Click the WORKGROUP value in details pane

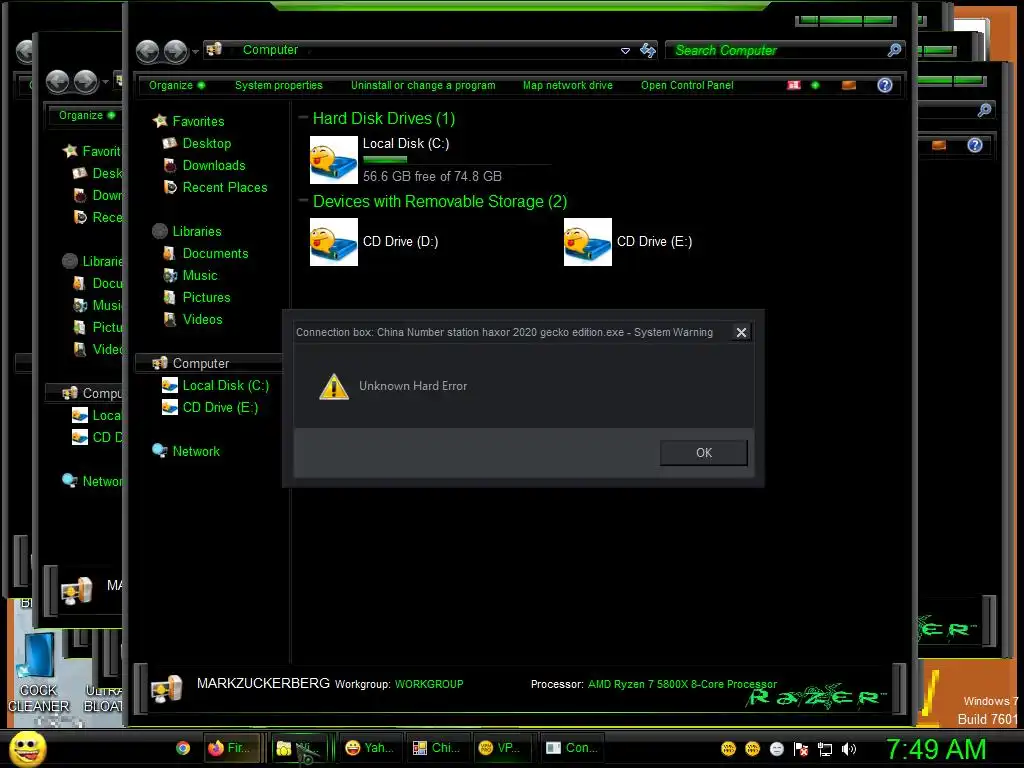tap(429, 684)
